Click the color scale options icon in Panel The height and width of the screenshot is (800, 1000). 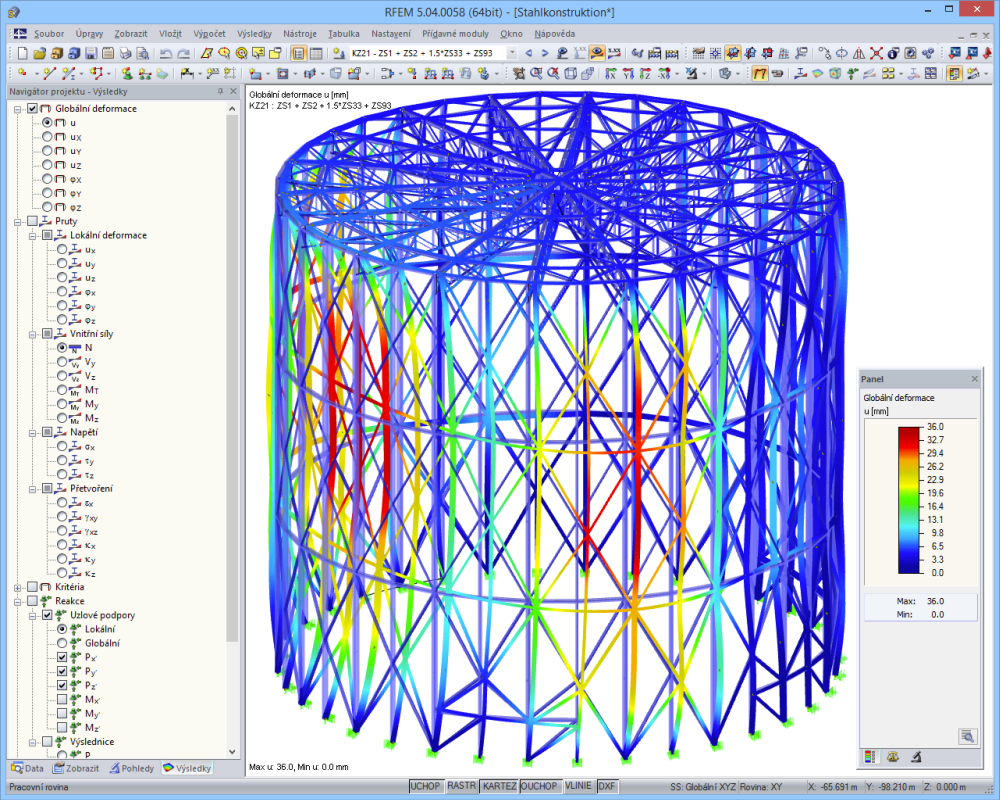[871, 757]
